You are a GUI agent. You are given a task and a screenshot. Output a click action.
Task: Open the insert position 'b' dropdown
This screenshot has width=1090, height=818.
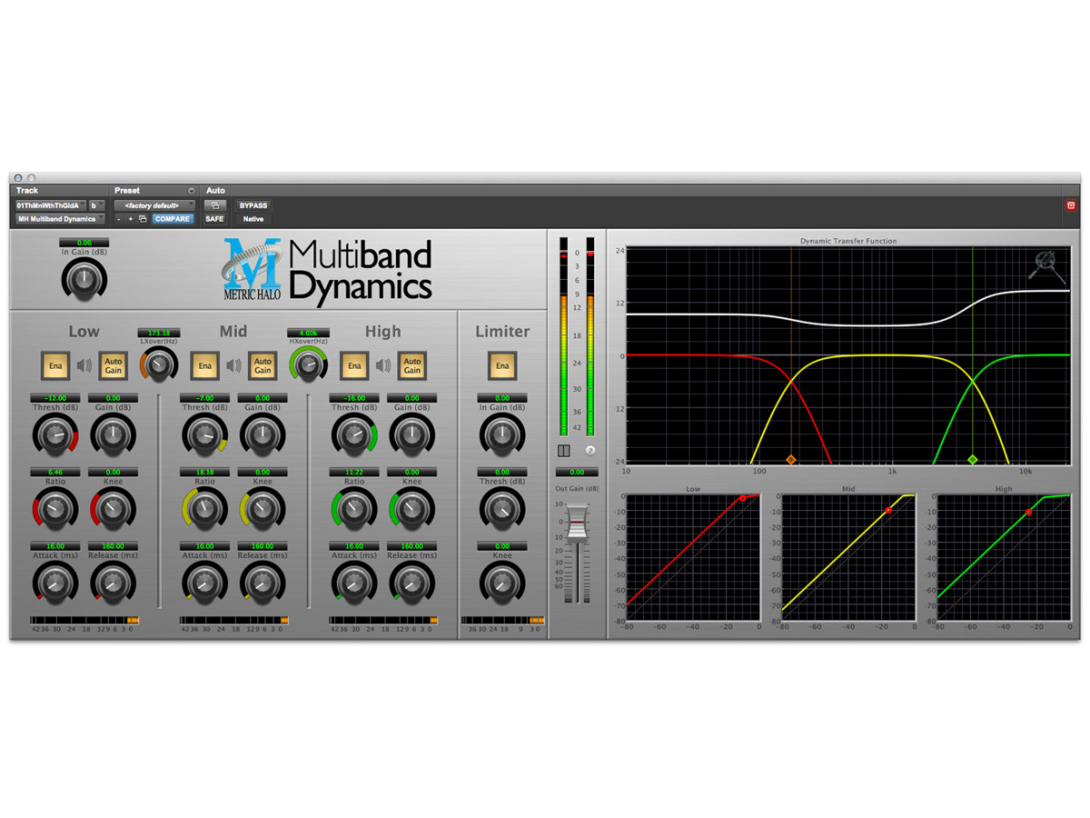pyautogui.click(x=97, y=206)
